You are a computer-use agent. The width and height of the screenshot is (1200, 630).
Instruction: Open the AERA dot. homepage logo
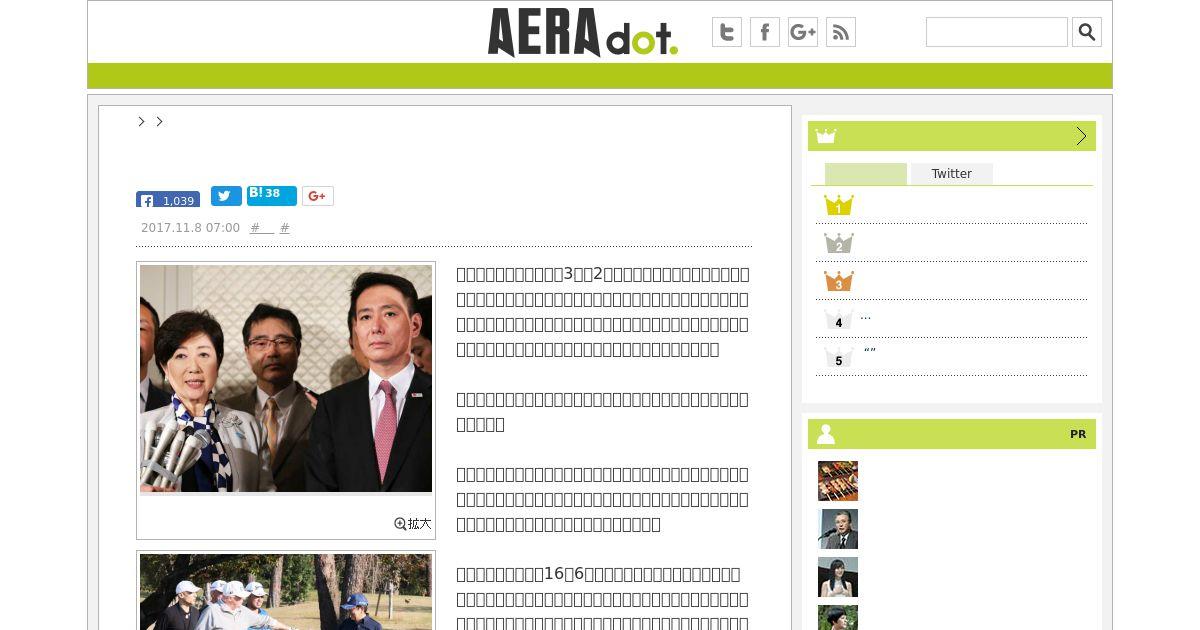tap(583, 32)
